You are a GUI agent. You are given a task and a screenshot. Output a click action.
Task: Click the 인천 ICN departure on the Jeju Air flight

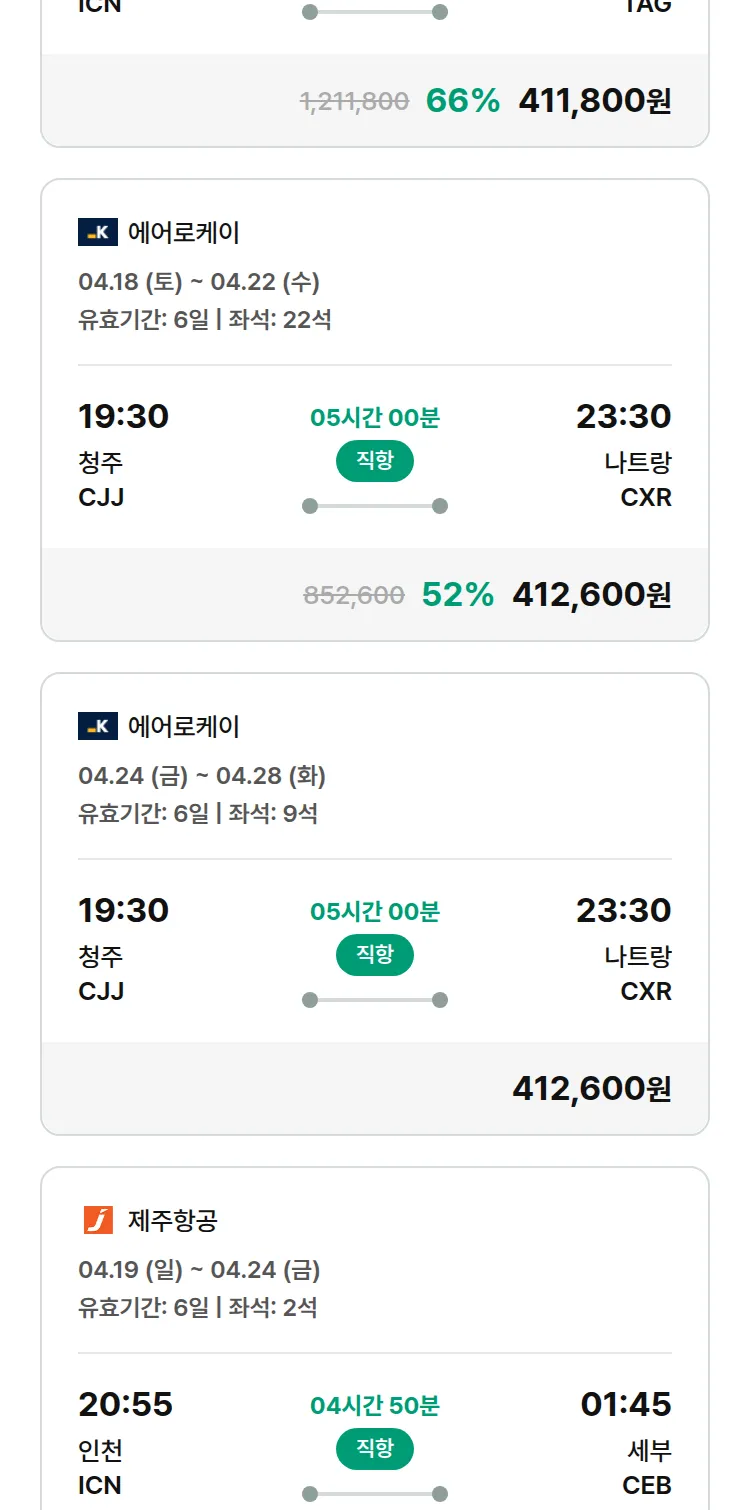point(101,1467)
